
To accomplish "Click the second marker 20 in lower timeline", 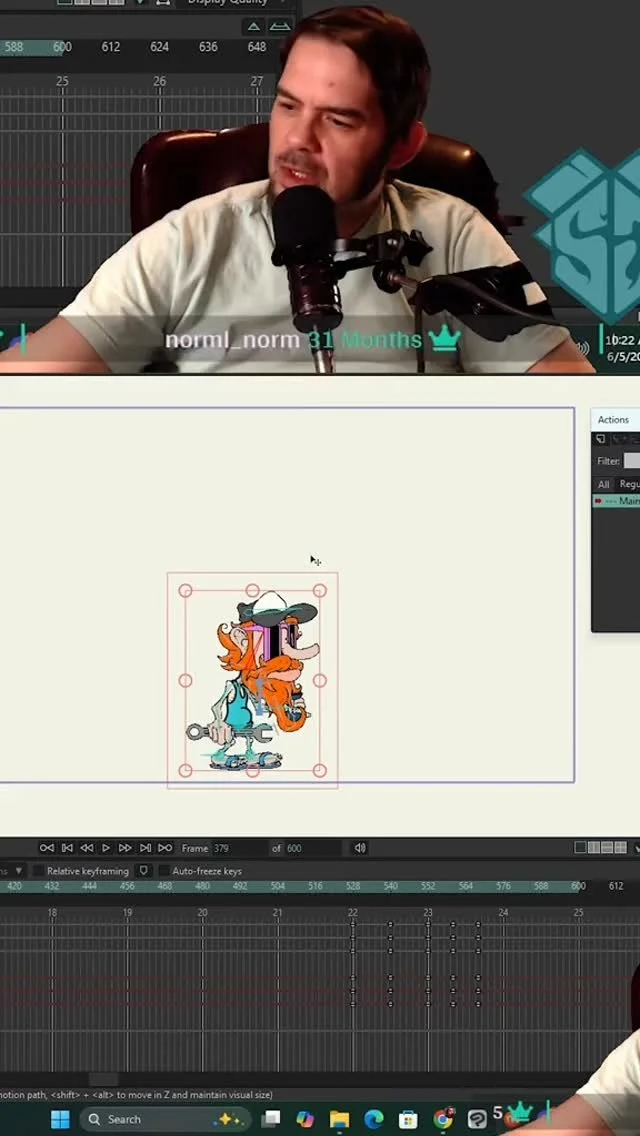I will point(202,913).
